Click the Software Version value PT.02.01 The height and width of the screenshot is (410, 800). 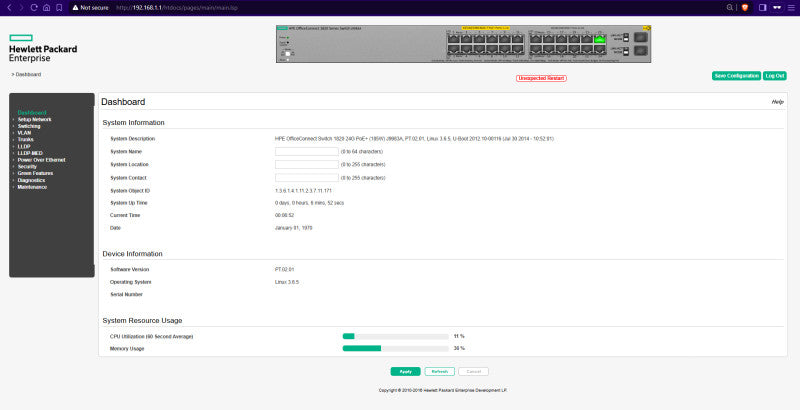coord(284,269)
